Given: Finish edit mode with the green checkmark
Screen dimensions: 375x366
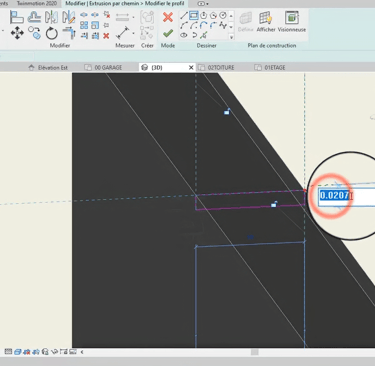Looking at the screenshot, I should point(168,33).
